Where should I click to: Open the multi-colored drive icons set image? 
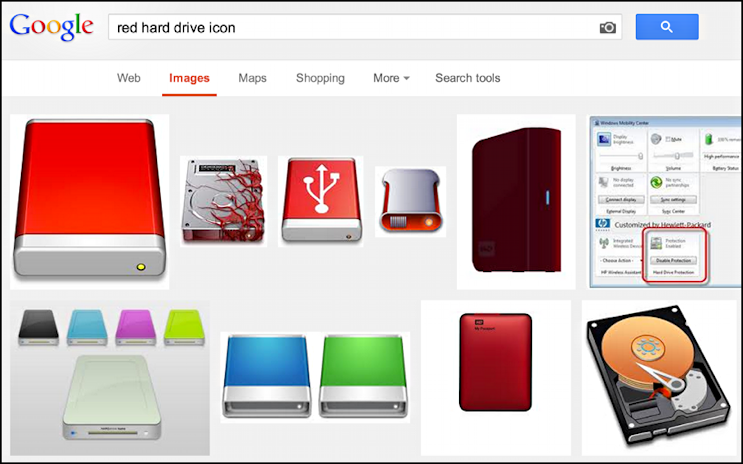click(x=110, y=378)
